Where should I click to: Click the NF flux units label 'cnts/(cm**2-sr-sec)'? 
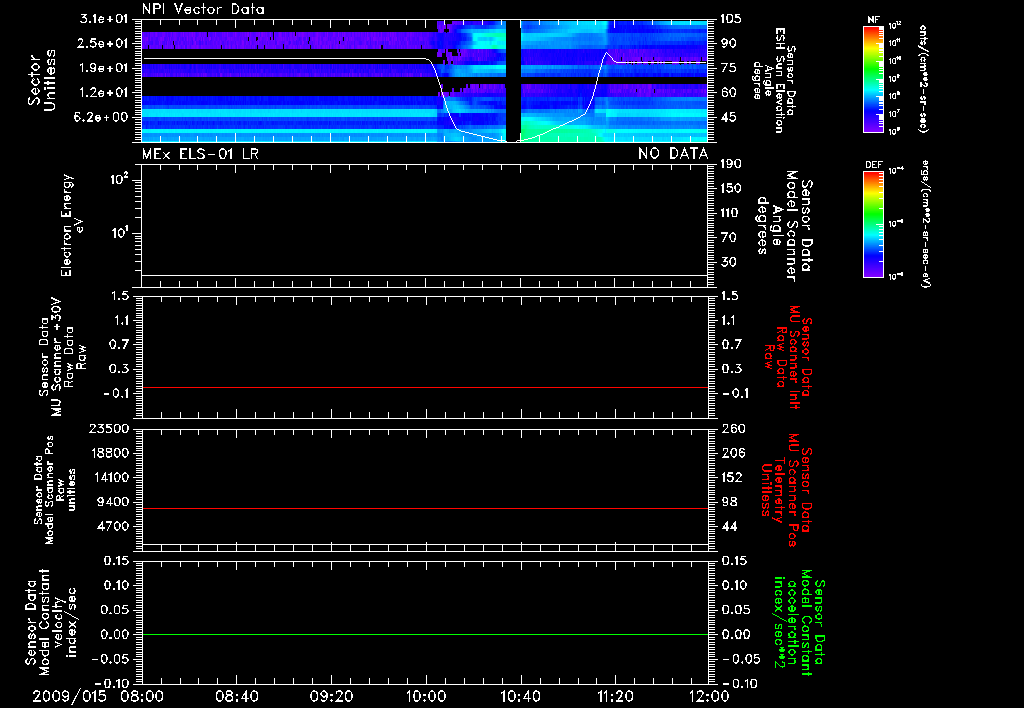coord(923,78)
